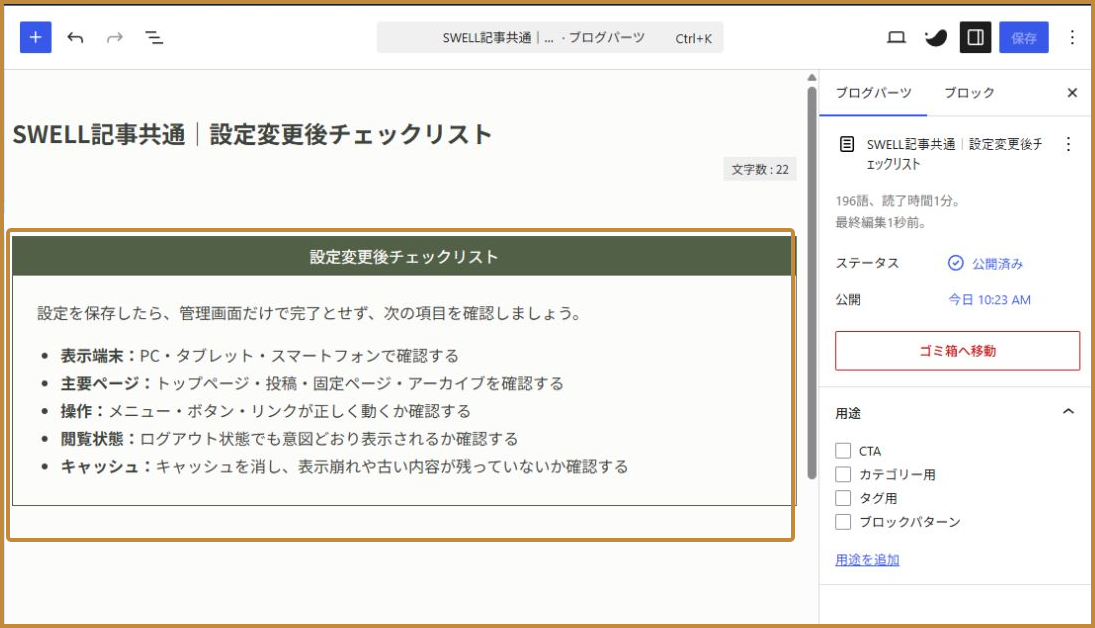This screenshot has width=1095, height=628.
Task: Click the 設定変更後チェックリスト caption bar
Action: click(404, 256)
